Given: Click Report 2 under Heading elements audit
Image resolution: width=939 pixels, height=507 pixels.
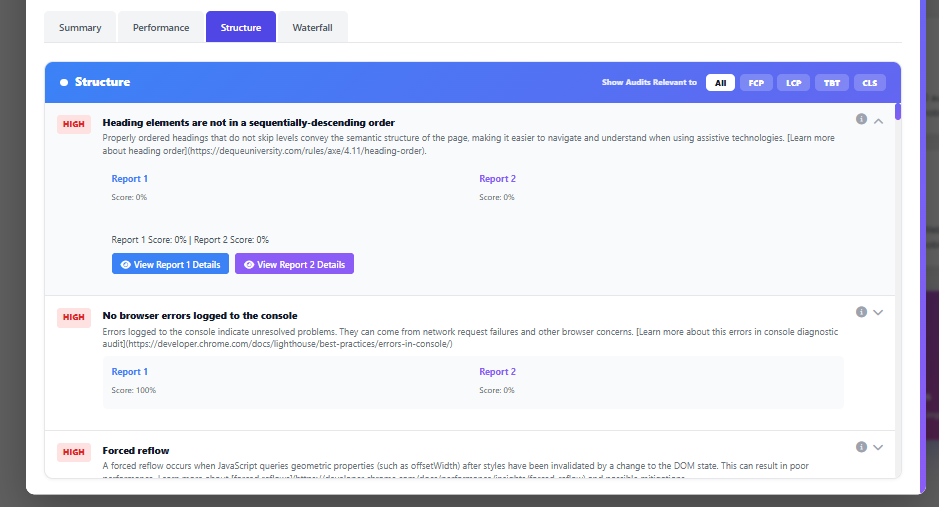Looking at the screenshot, I should (x=497, y=178).
